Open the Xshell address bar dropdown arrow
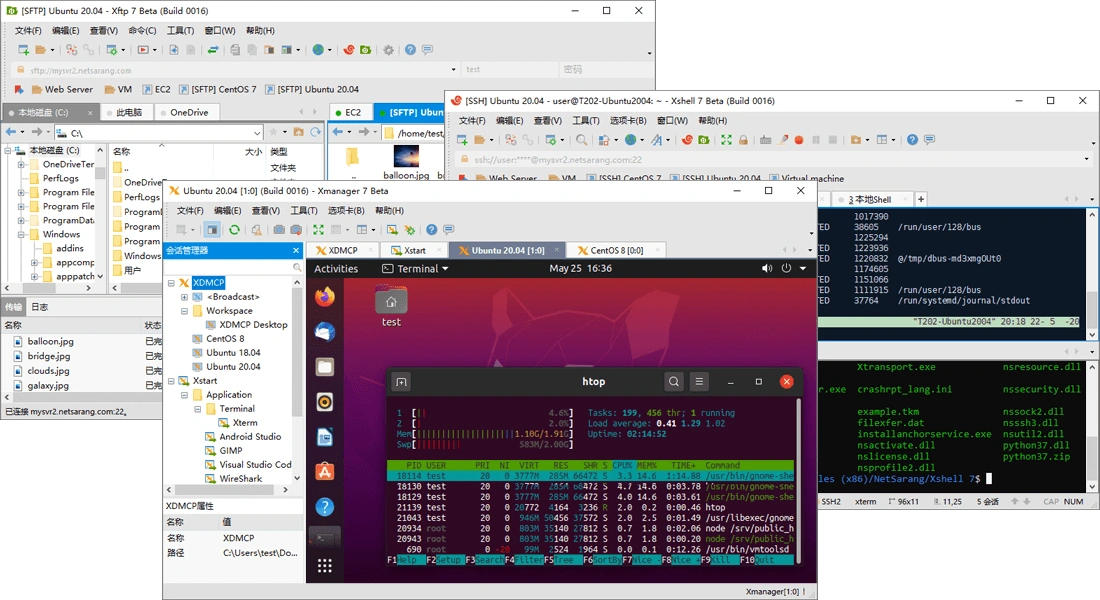Screen dimensions: 1100x600 pyautogui.click(x=1087, y=159)
